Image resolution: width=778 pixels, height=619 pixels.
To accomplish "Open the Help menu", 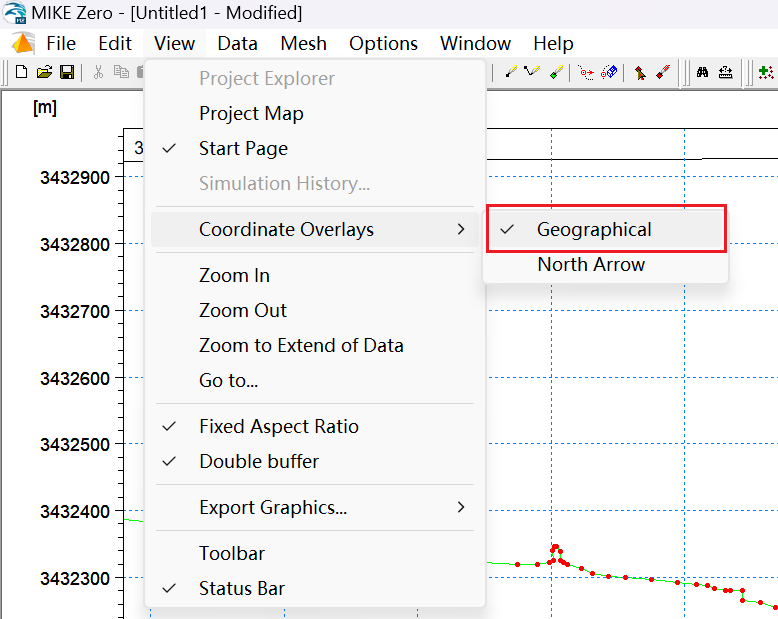I will [553, 44].
